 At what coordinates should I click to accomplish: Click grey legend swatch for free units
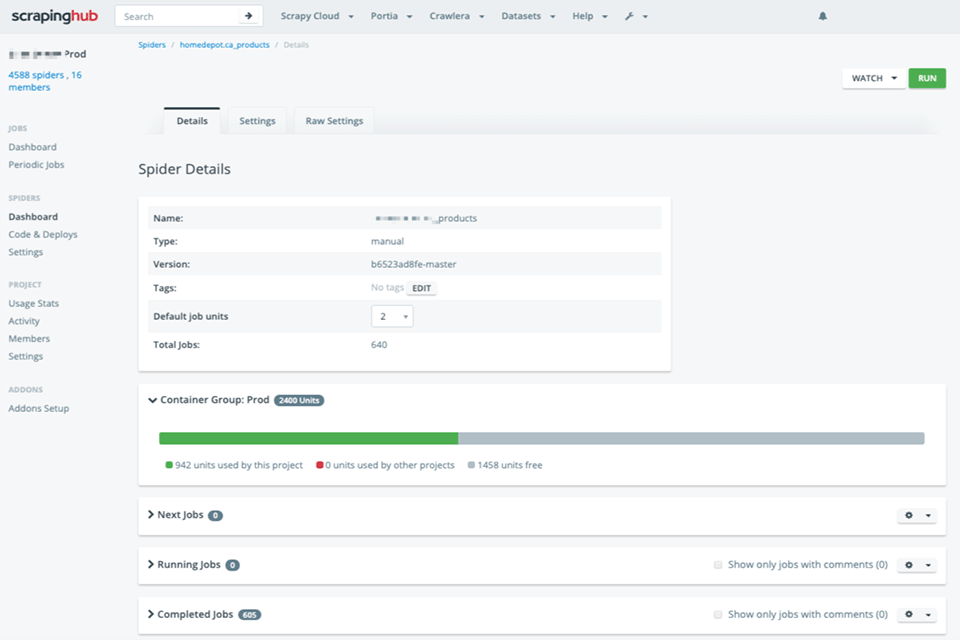(x=471, y=465)
